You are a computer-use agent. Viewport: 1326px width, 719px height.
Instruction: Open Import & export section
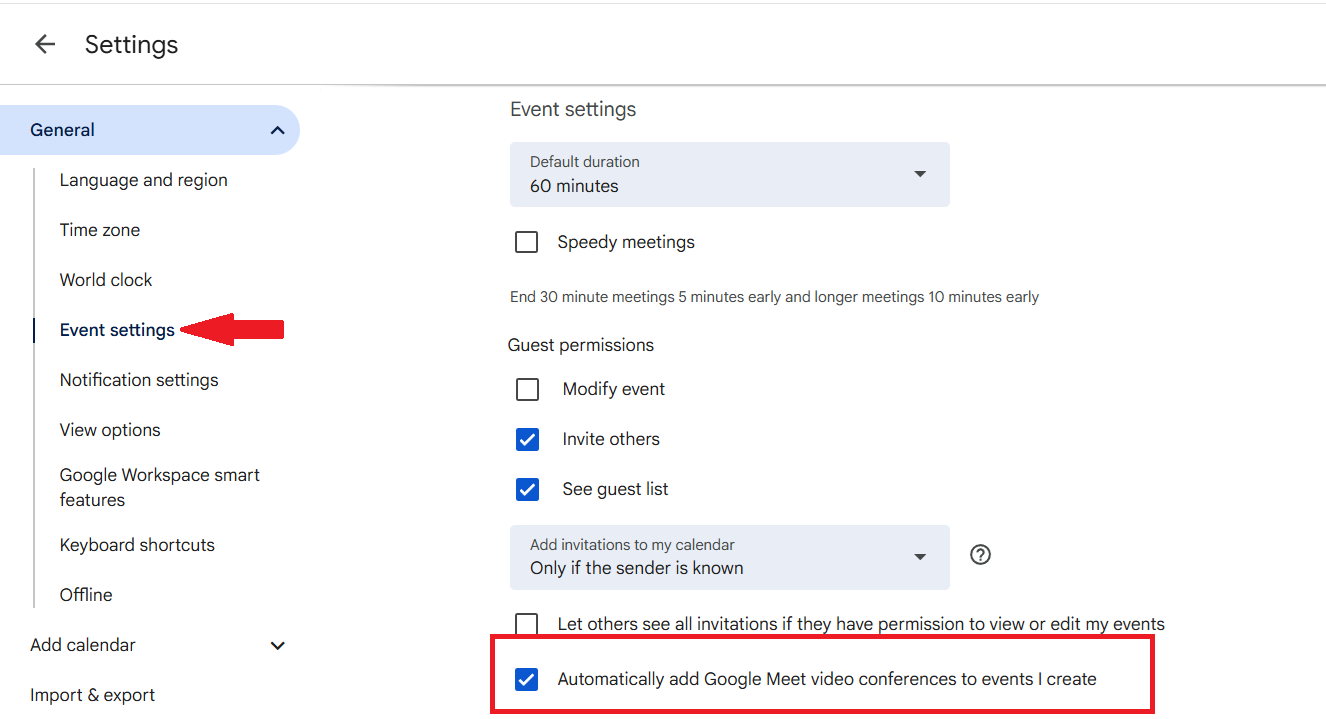(x=92, y=695)
